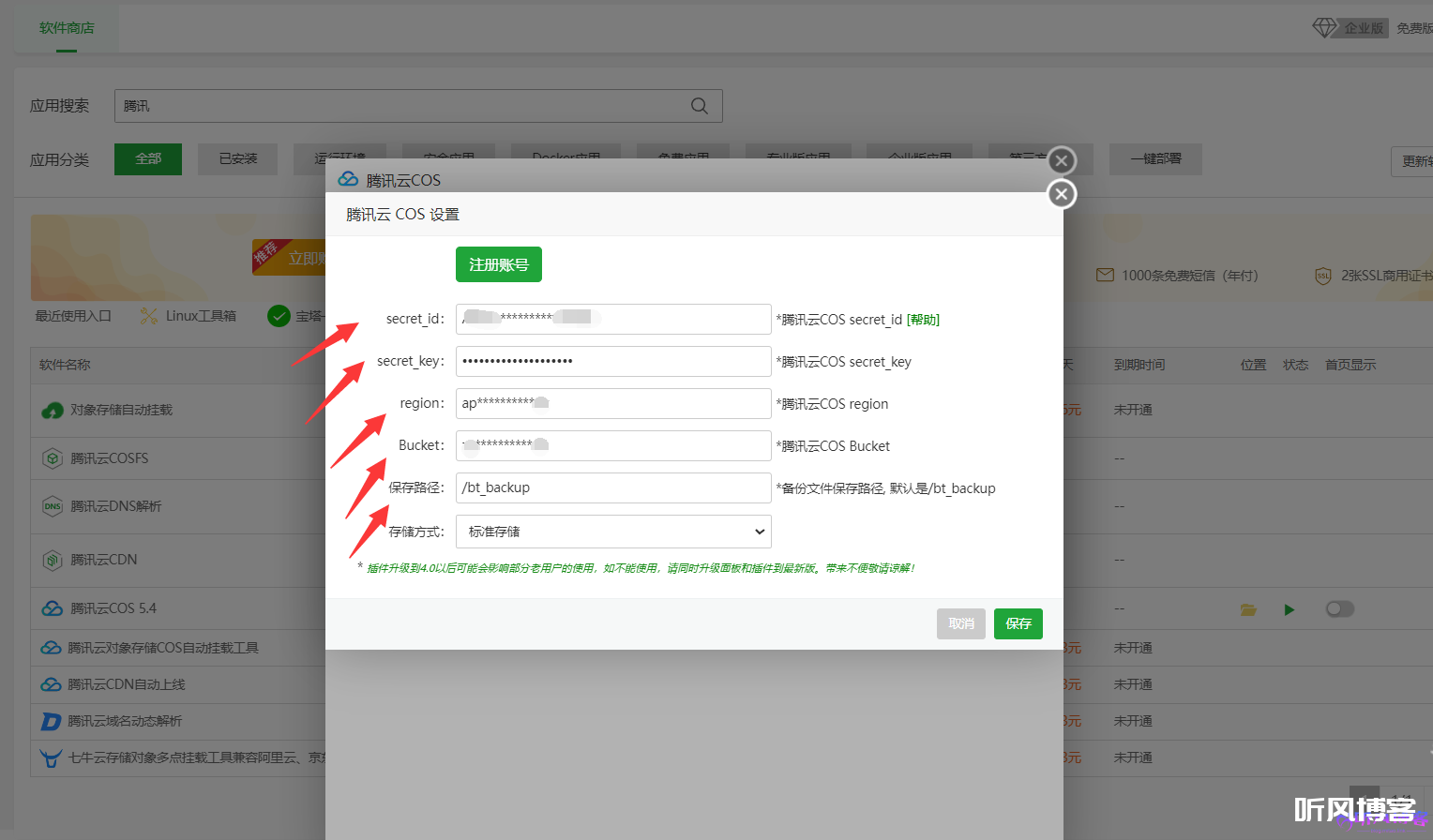Open the 存储方式 dropdown showing 标准存储
Screen dimensions: 1433x840
click(613, 532)
